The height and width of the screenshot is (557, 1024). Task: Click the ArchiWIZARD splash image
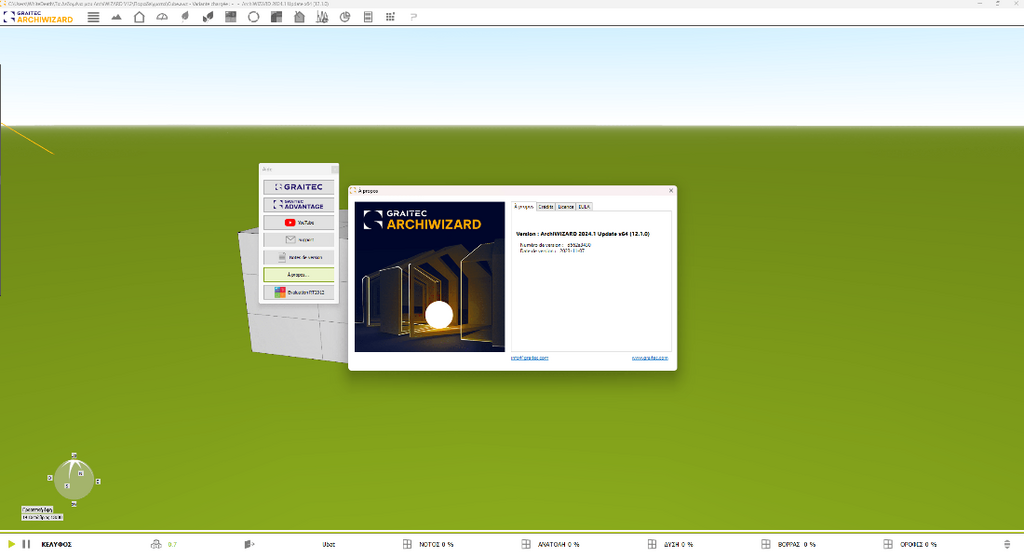click(x=430, y=277)
